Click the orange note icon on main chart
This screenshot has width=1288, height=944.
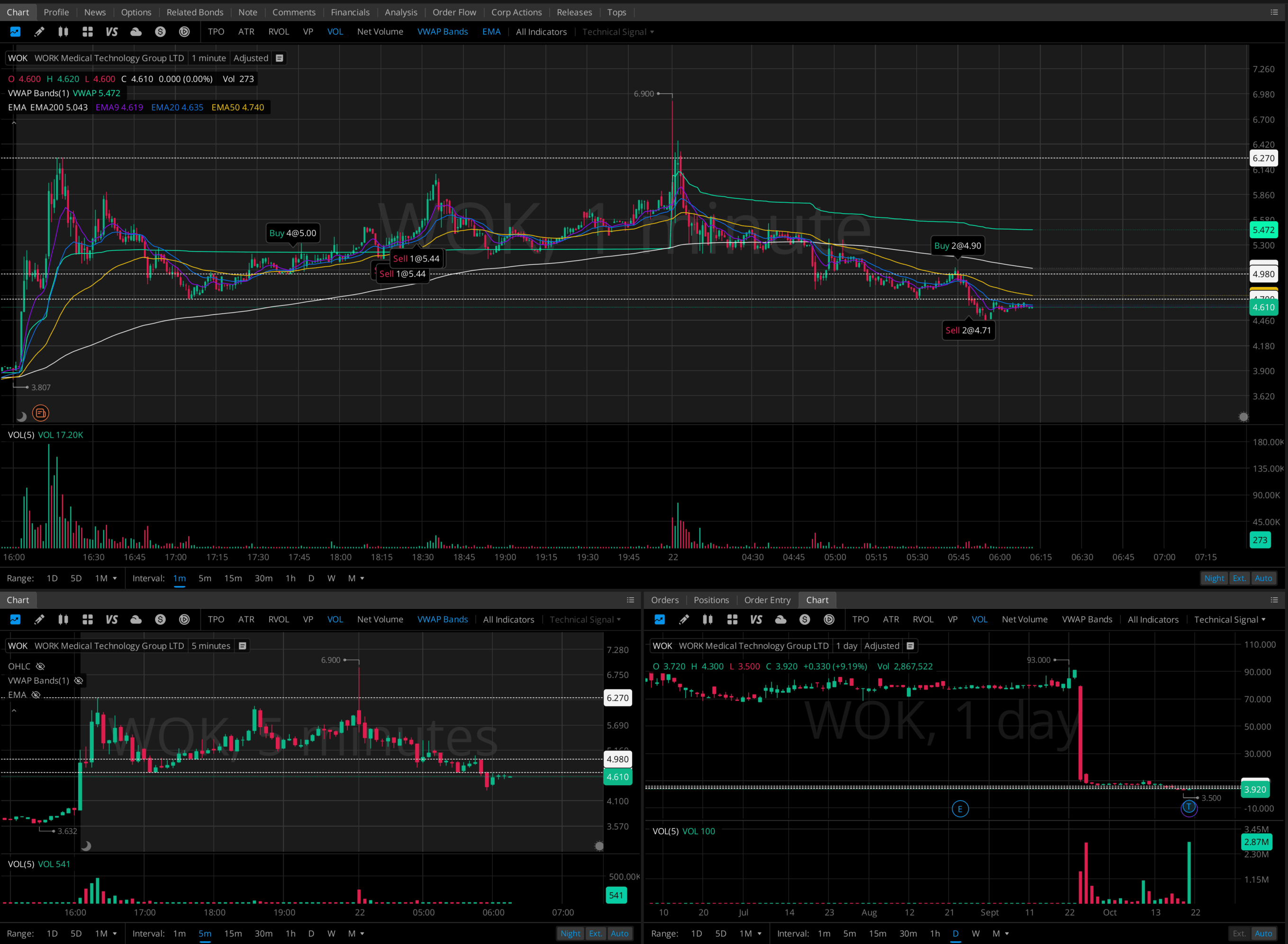click(x=41, y=413)
